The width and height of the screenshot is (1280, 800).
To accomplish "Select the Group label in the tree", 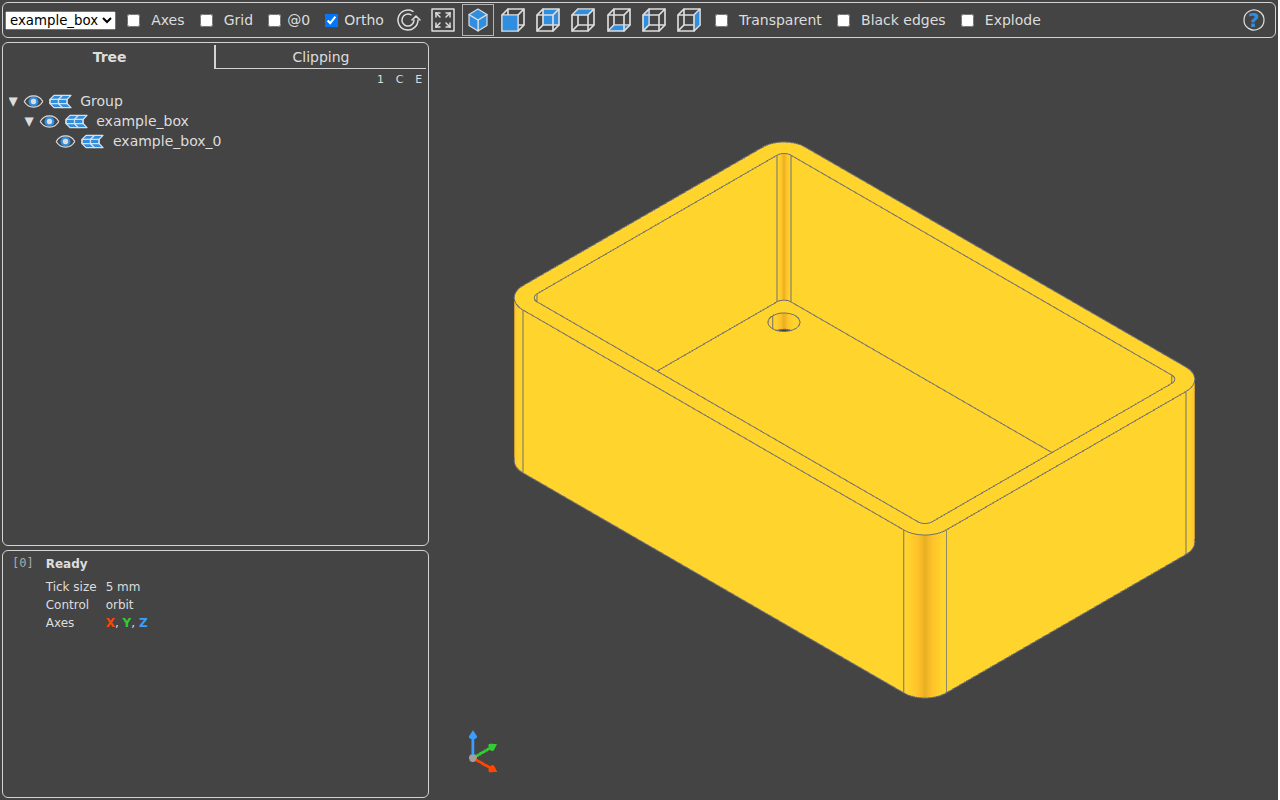I will [101, 101].
